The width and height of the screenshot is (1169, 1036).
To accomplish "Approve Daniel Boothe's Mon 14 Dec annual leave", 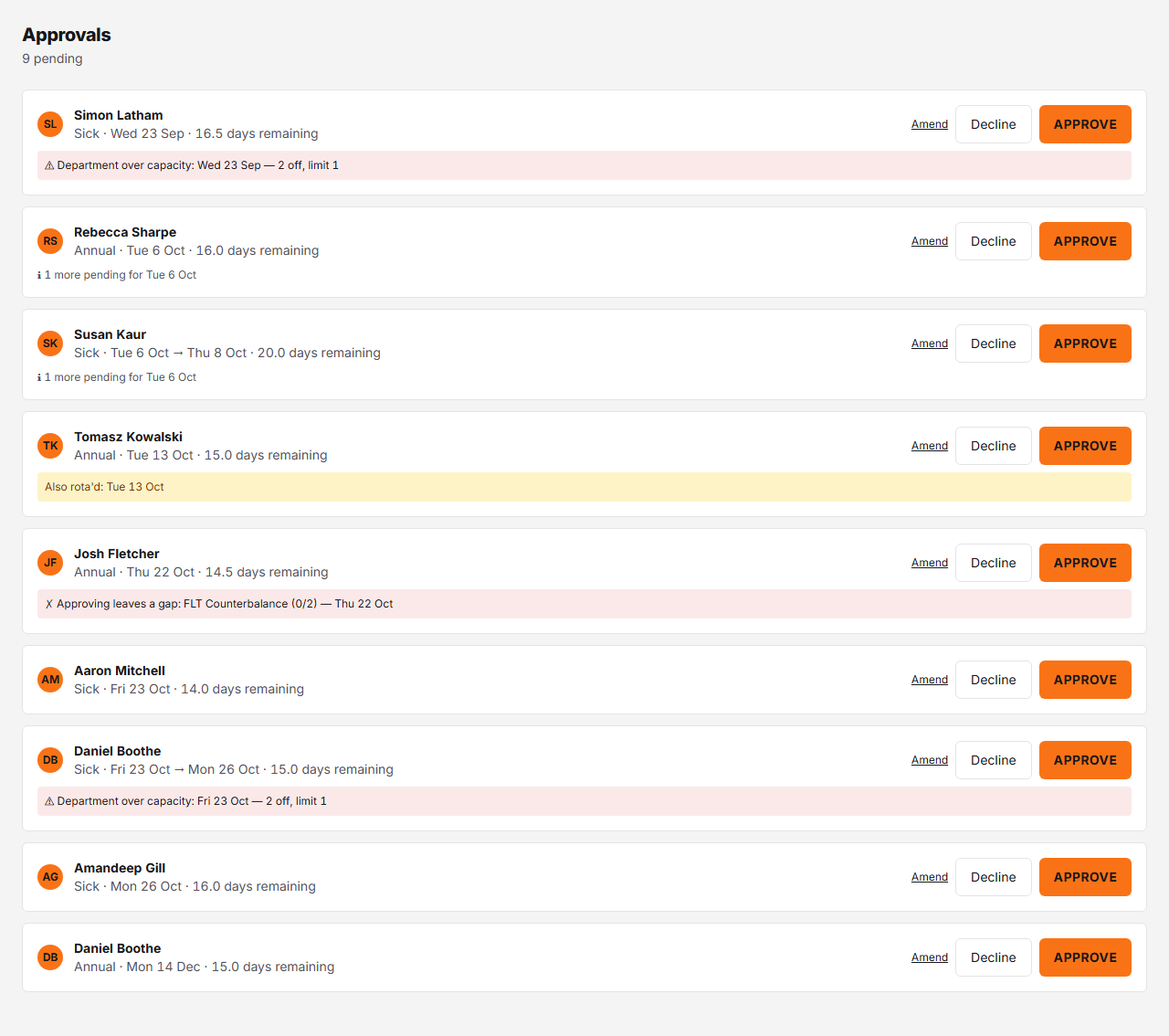I will pyautogui.click(x=1085, y=957).
